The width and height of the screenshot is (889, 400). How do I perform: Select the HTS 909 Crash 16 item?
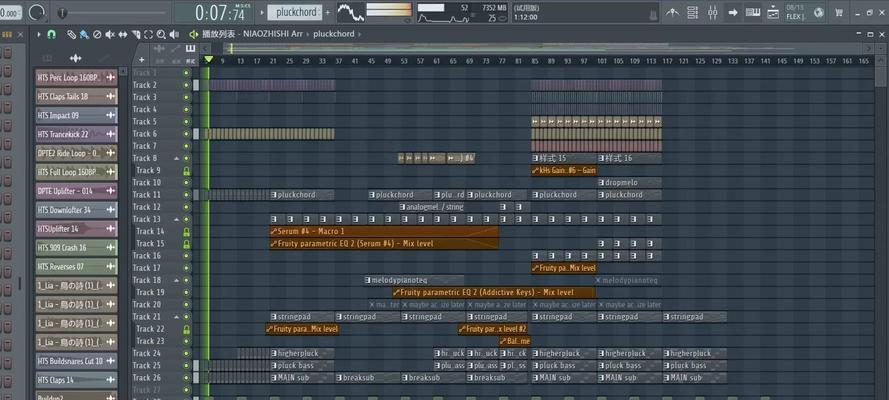pyautogui.click(x=77, y=248)
